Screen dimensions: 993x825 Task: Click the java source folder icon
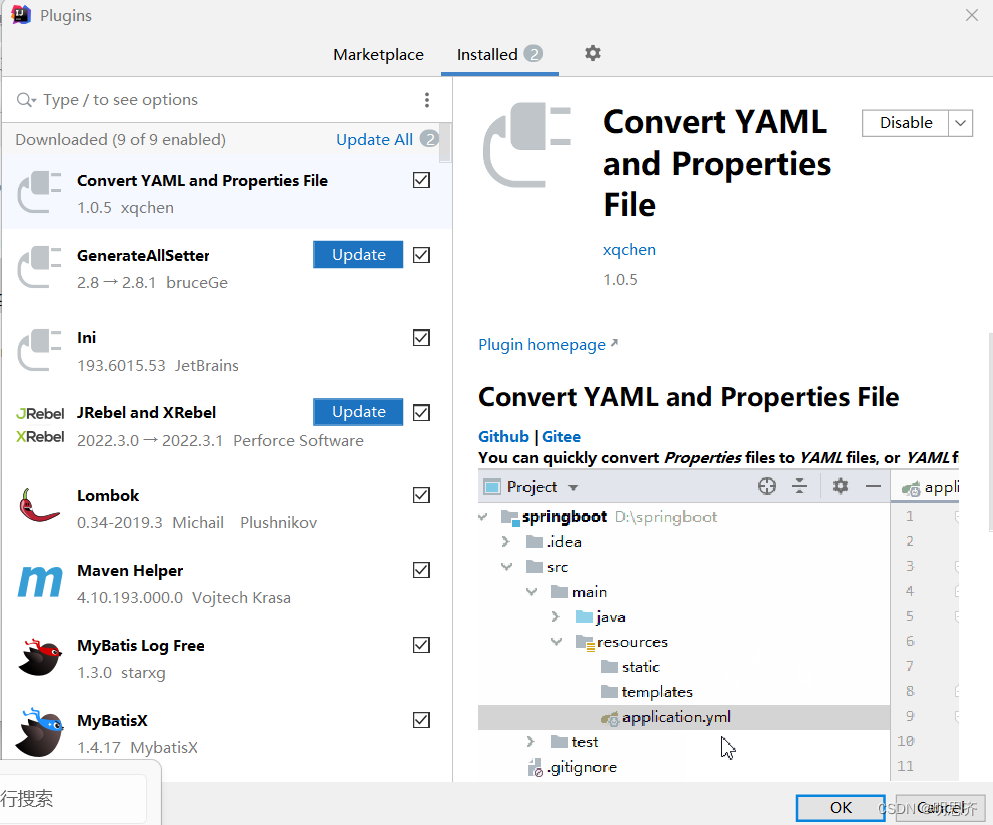pyautogui.click(x=584, y=617)
